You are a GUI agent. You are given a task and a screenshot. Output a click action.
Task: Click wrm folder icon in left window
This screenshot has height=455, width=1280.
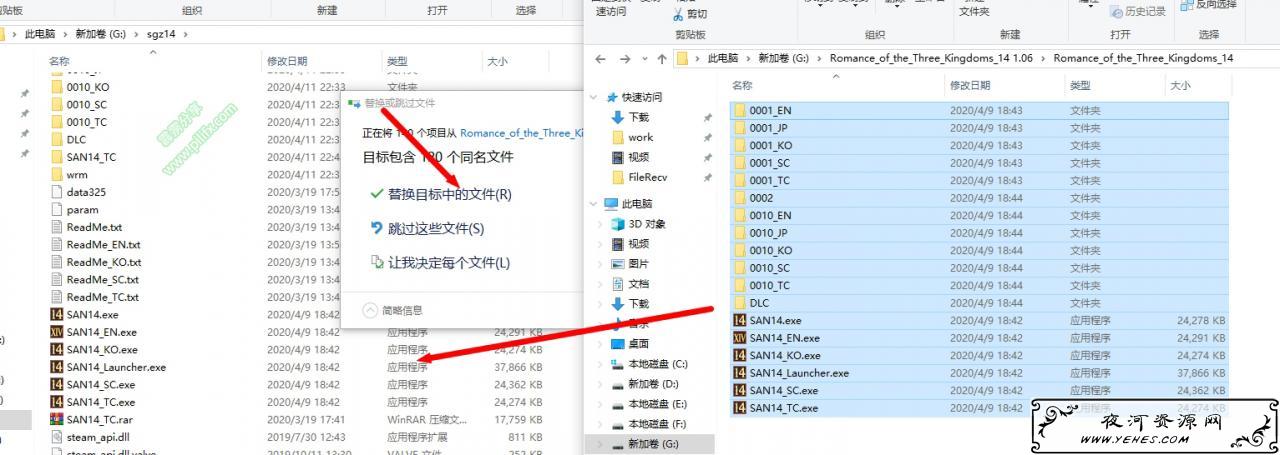[57, 174]
